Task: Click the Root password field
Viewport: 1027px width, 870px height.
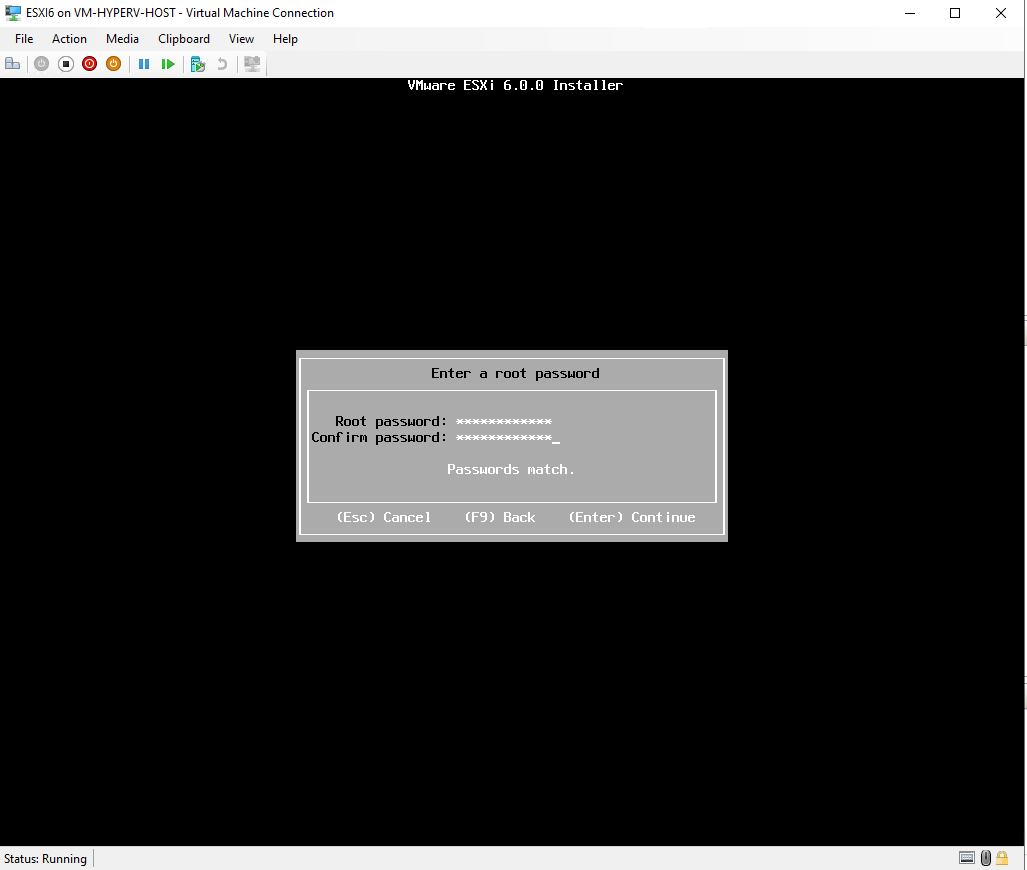Action: pyautogui.click(x=504, y=421)
